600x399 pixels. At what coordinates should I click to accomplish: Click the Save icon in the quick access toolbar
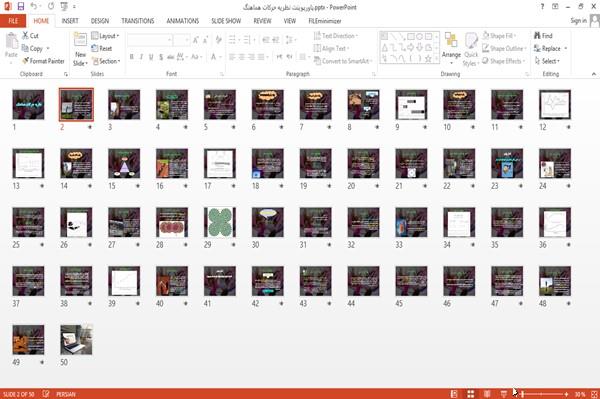[x=21, y=7]
